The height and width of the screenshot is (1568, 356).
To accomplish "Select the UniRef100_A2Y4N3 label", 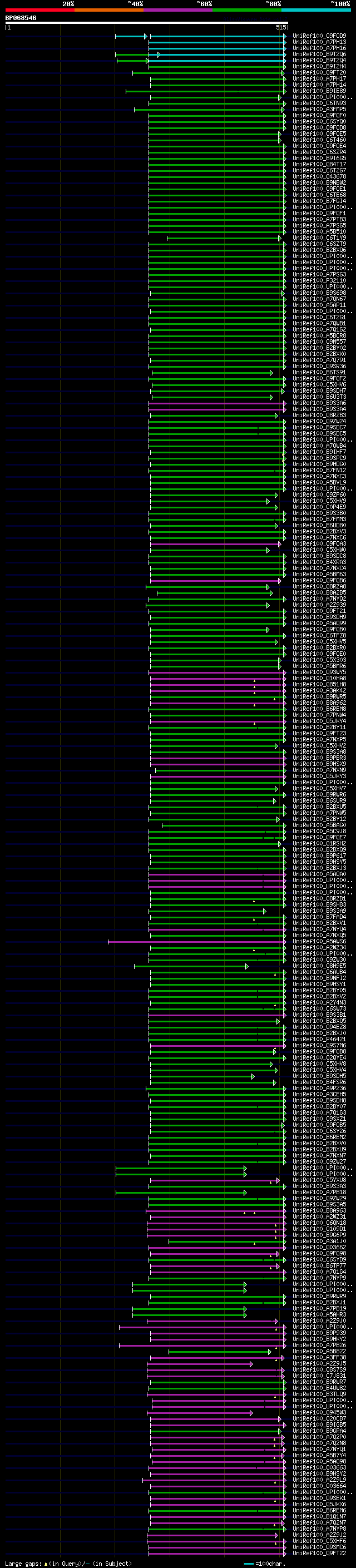I will tap(319, 1003).
